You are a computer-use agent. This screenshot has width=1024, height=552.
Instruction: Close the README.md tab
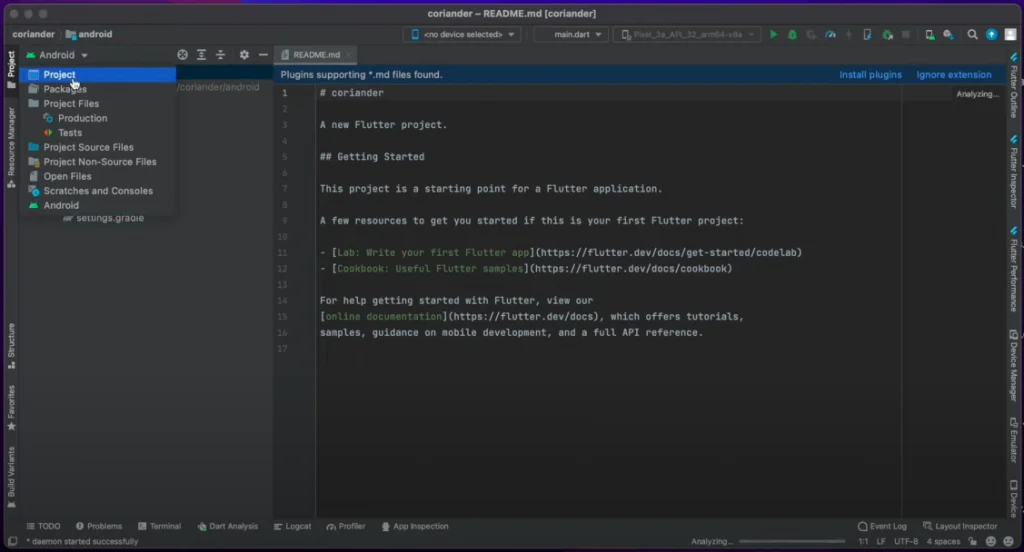coord(348,55)
